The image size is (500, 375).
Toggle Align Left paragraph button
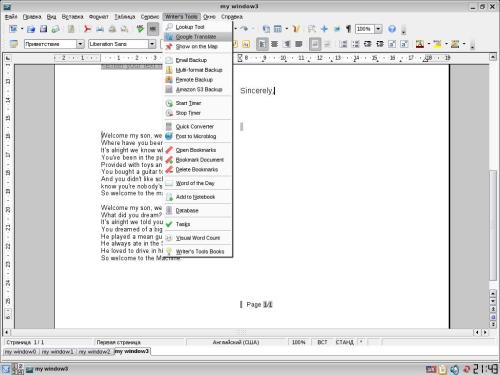coord(262,44)
